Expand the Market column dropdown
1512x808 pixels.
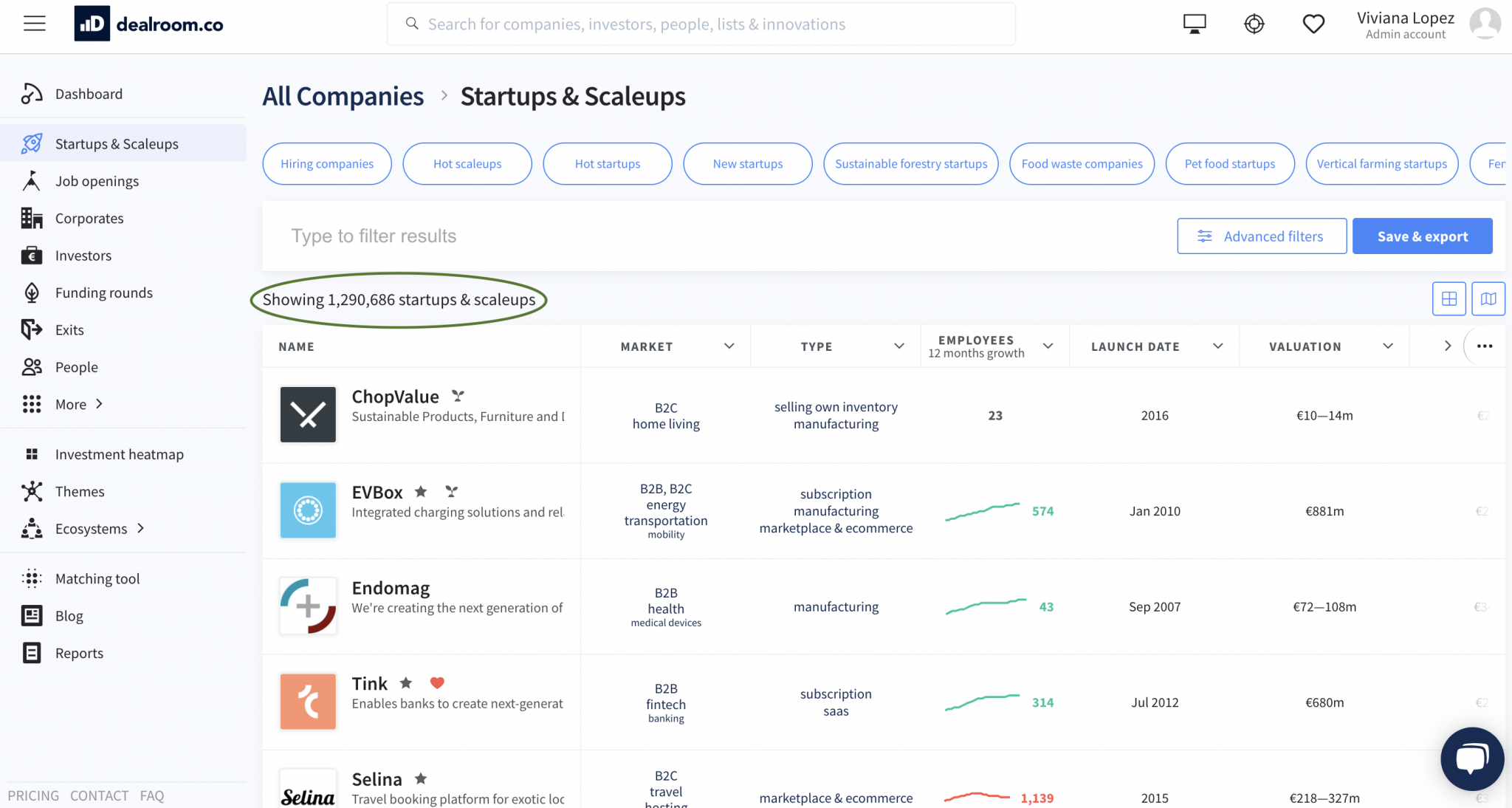[x=729, y=346]
